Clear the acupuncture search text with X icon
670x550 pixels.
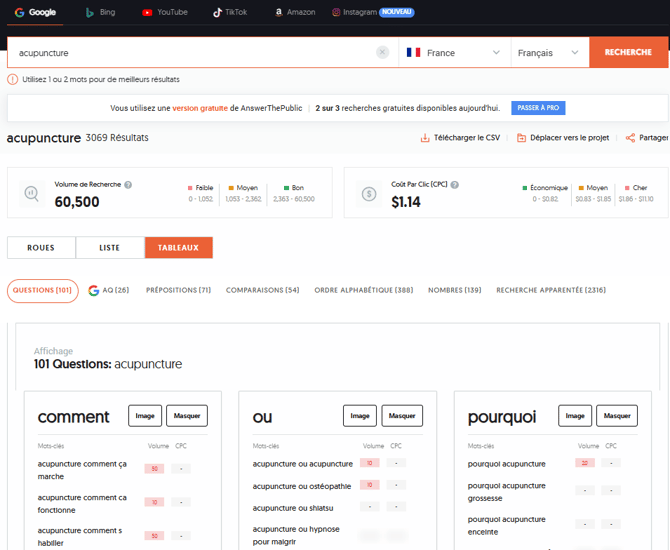382,53
